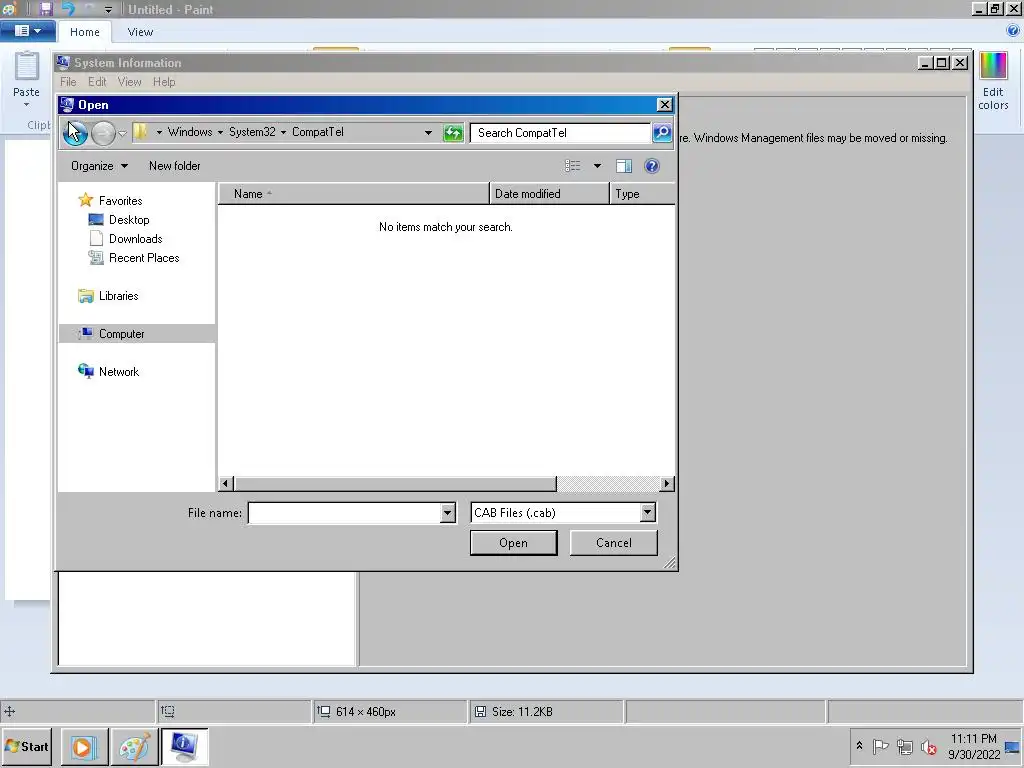1024x768 pixels.
Task: Sort by Name column header
Action: (x=353, y=194)
